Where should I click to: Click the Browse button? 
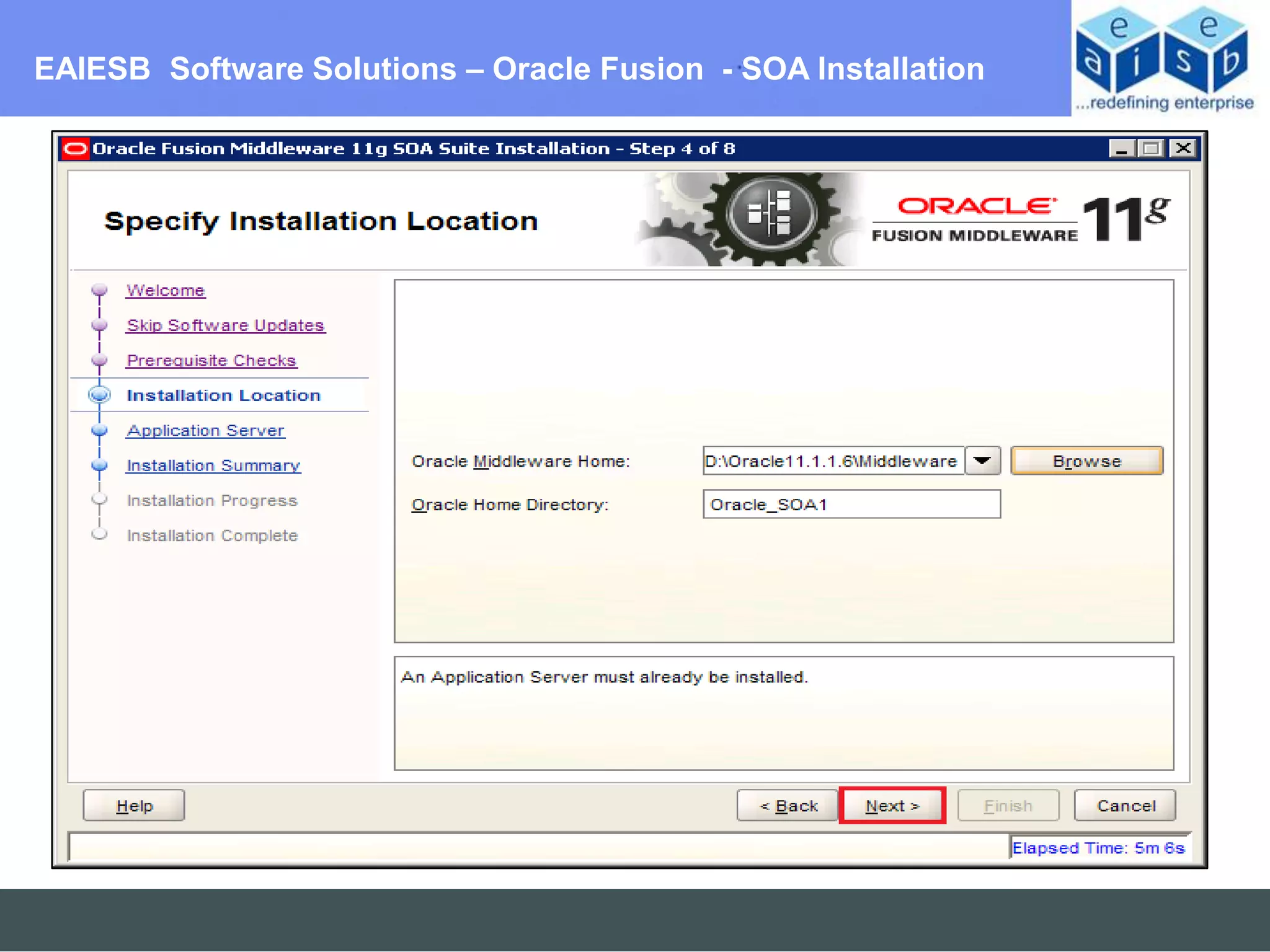coord(1087,461)
